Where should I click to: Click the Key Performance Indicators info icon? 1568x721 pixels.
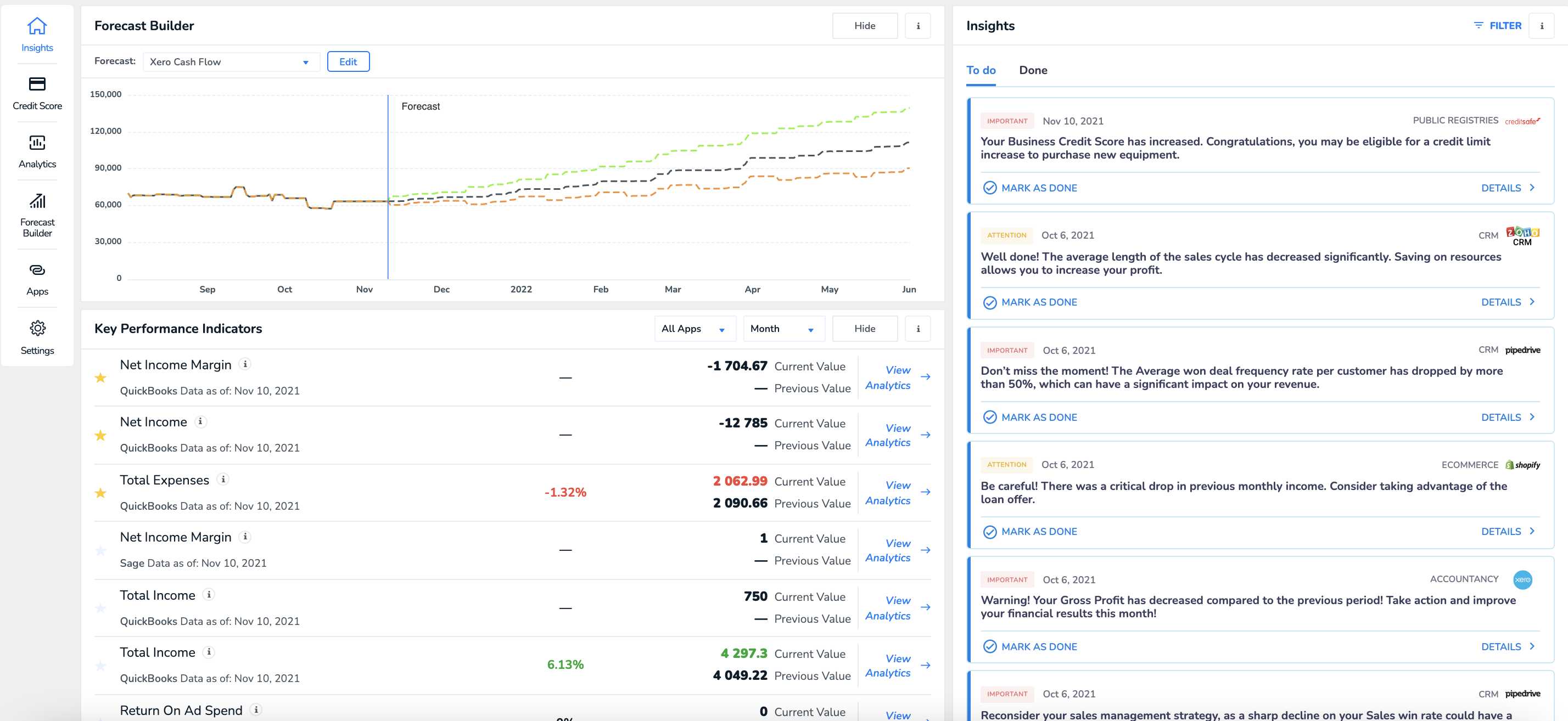[x=917, y=329]
